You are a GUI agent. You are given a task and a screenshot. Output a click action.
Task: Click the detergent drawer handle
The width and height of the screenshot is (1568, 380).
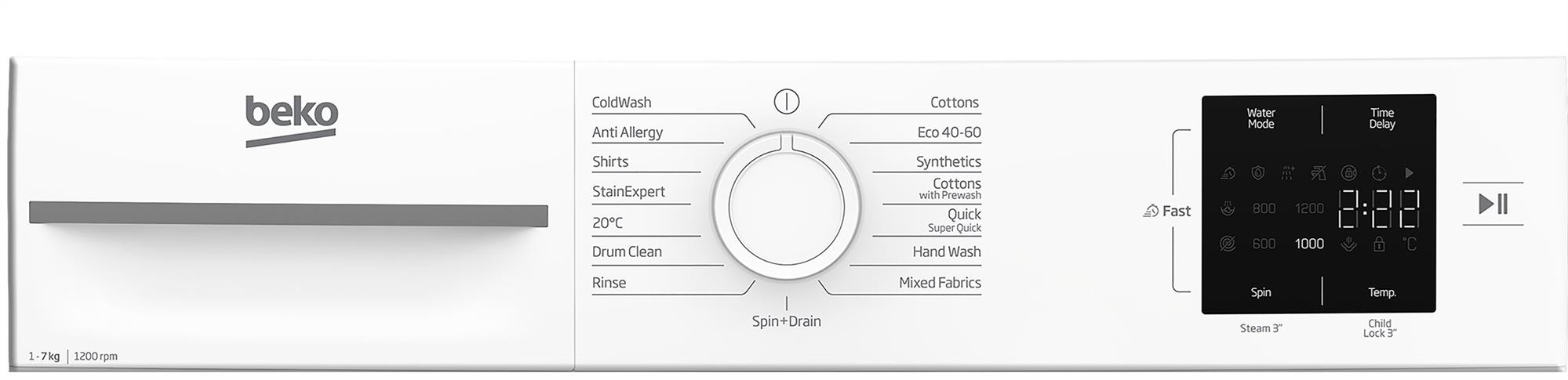288,214
